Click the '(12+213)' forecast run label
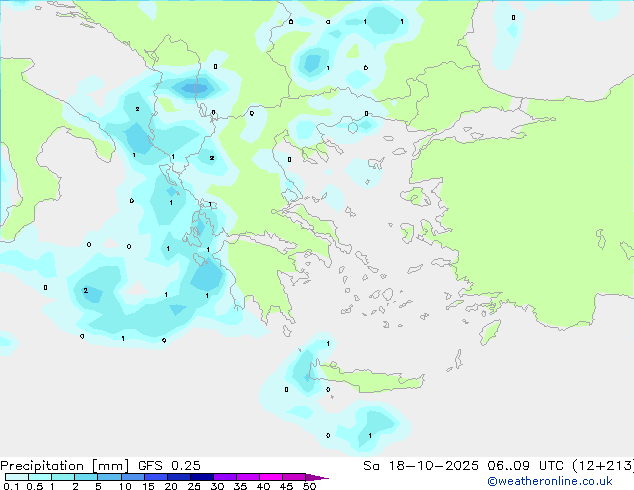Image resolution: width=634 pixels, height=490 pixels. point(603,466)
